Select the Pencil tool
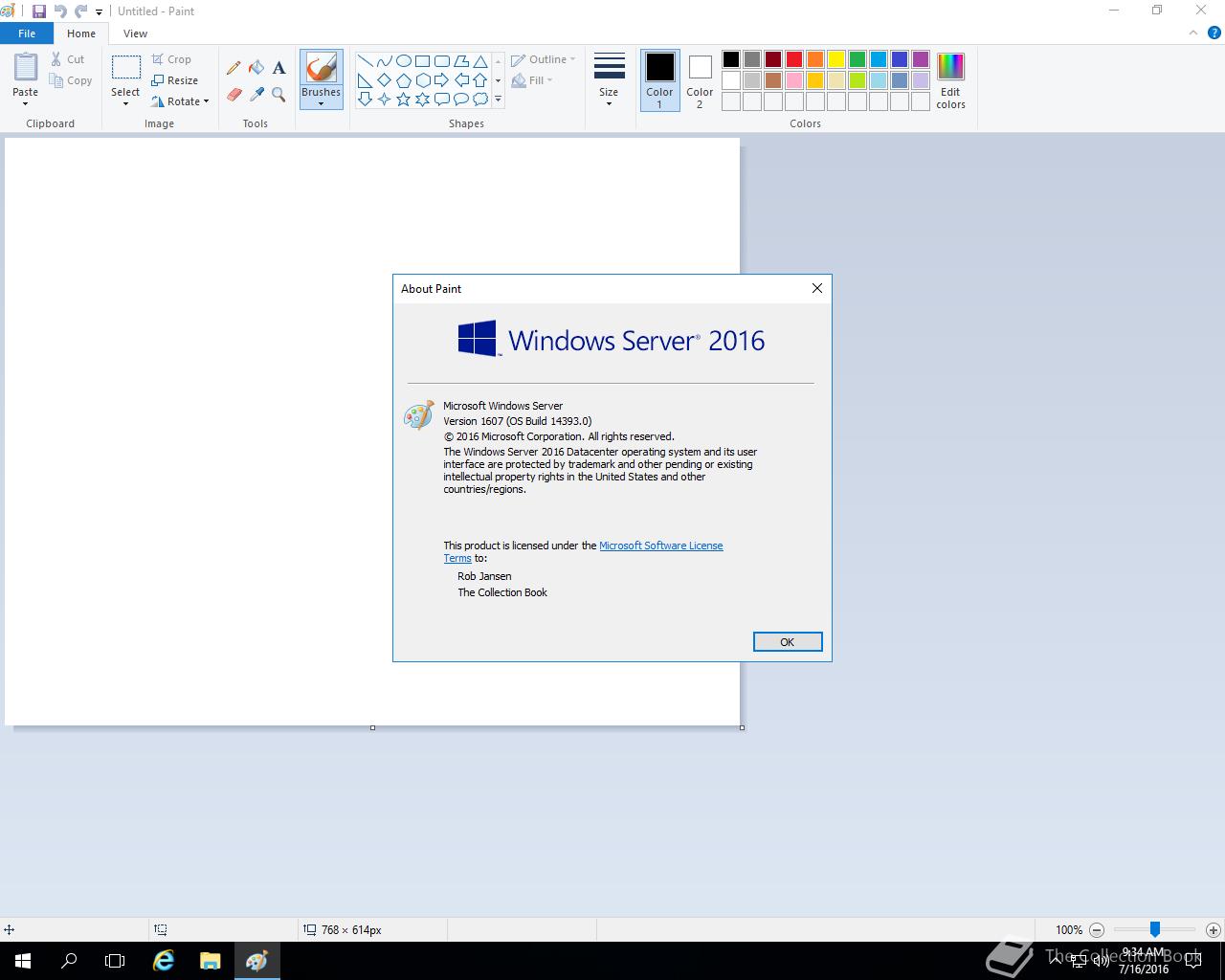Screen dimensions: 1225x980 tap(234, 68)
